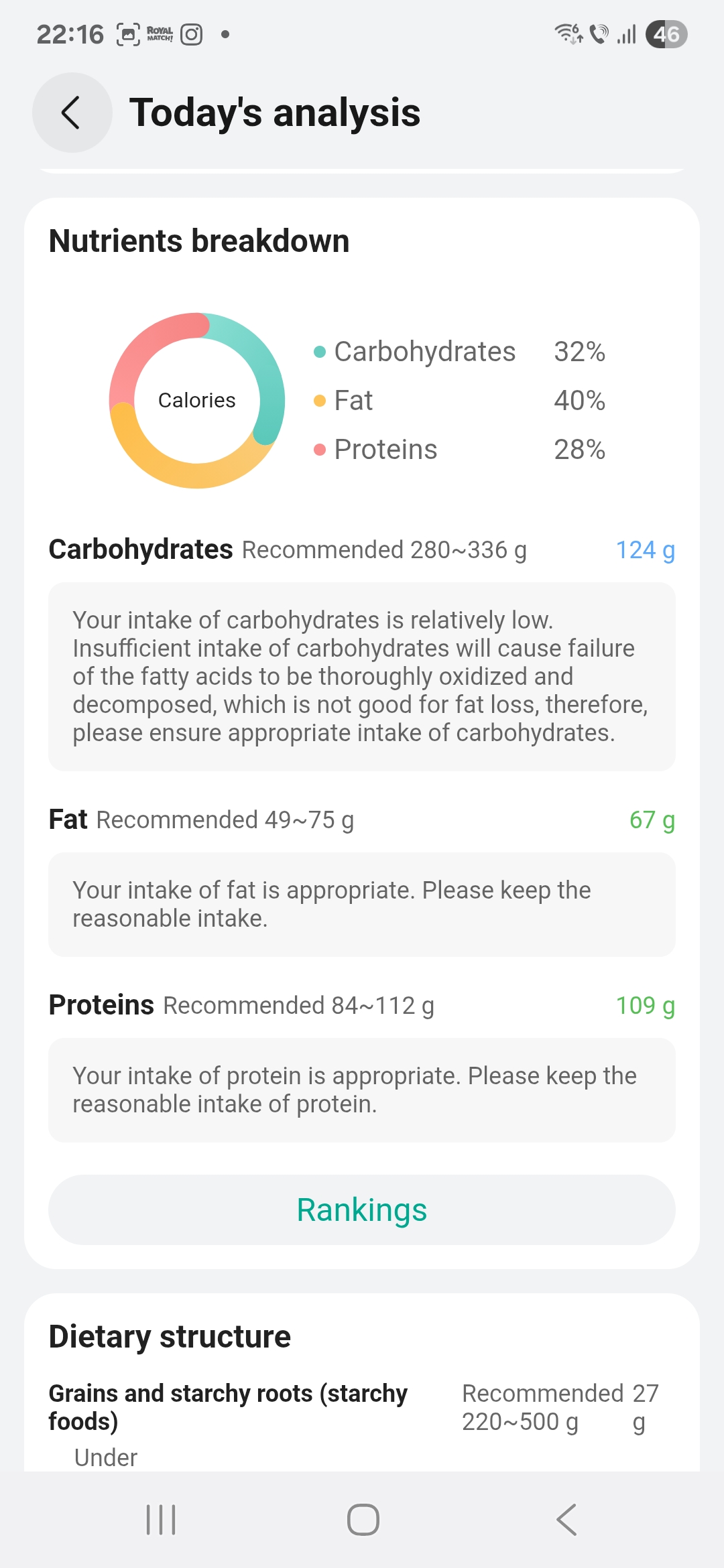The height and width of the screenshot is (1568, 724).
Task: Tap the Proteins 109 g intake value
Action: 645,1006
